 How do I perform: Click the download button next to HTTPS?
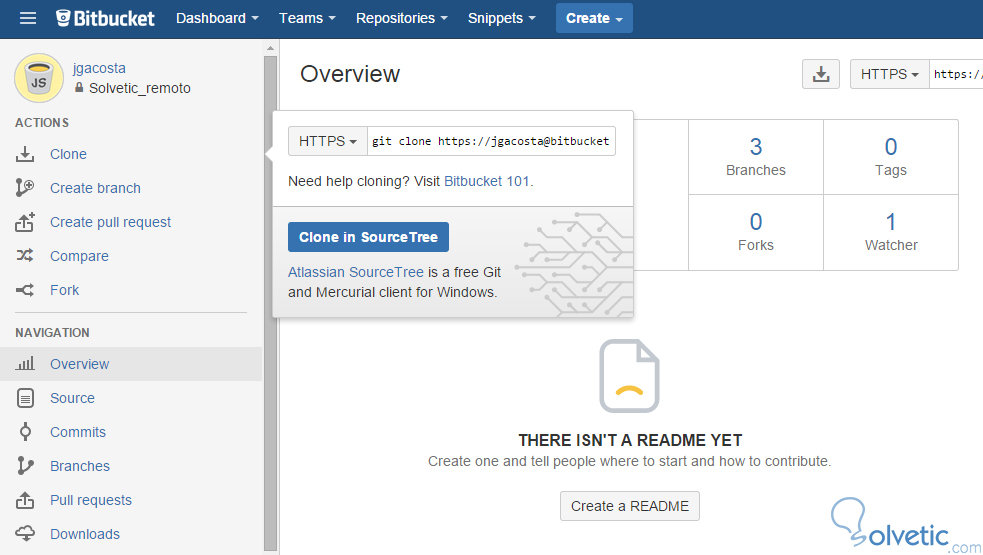pos(821,74)
